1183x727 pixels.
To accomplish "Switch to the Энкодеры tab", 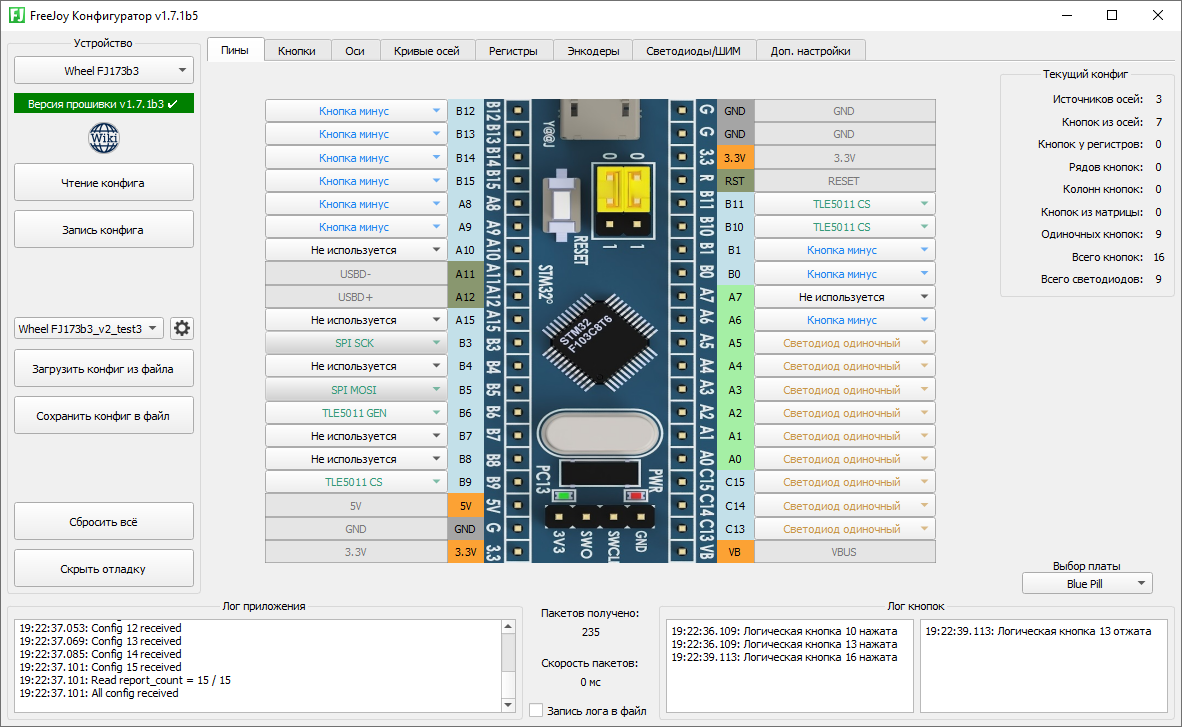I will click(593, 51).
